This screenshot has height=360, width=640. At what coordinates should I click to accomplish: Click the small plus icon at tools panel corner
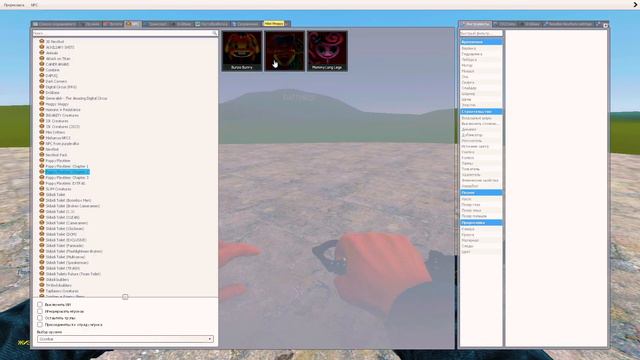tap(605, 25)
